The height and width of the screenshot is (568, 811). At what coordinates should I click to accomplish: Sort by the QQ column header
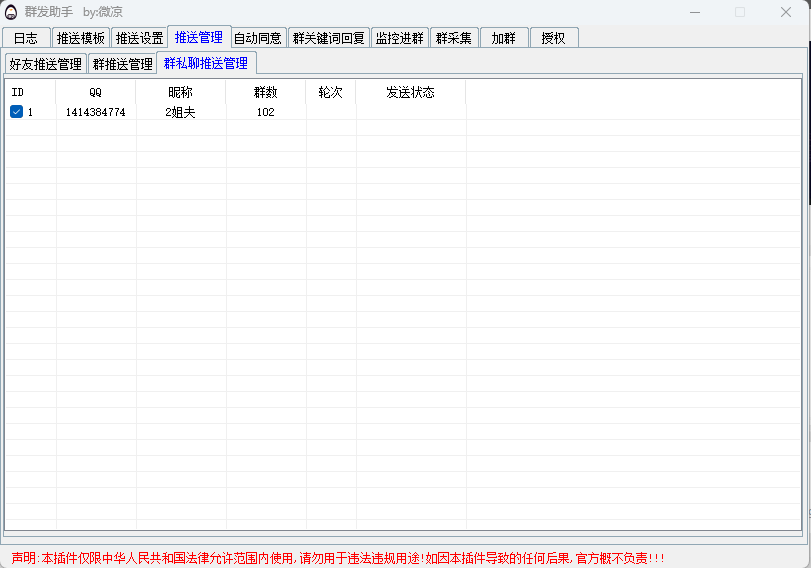pyautogui.click(x=95, y=92)
